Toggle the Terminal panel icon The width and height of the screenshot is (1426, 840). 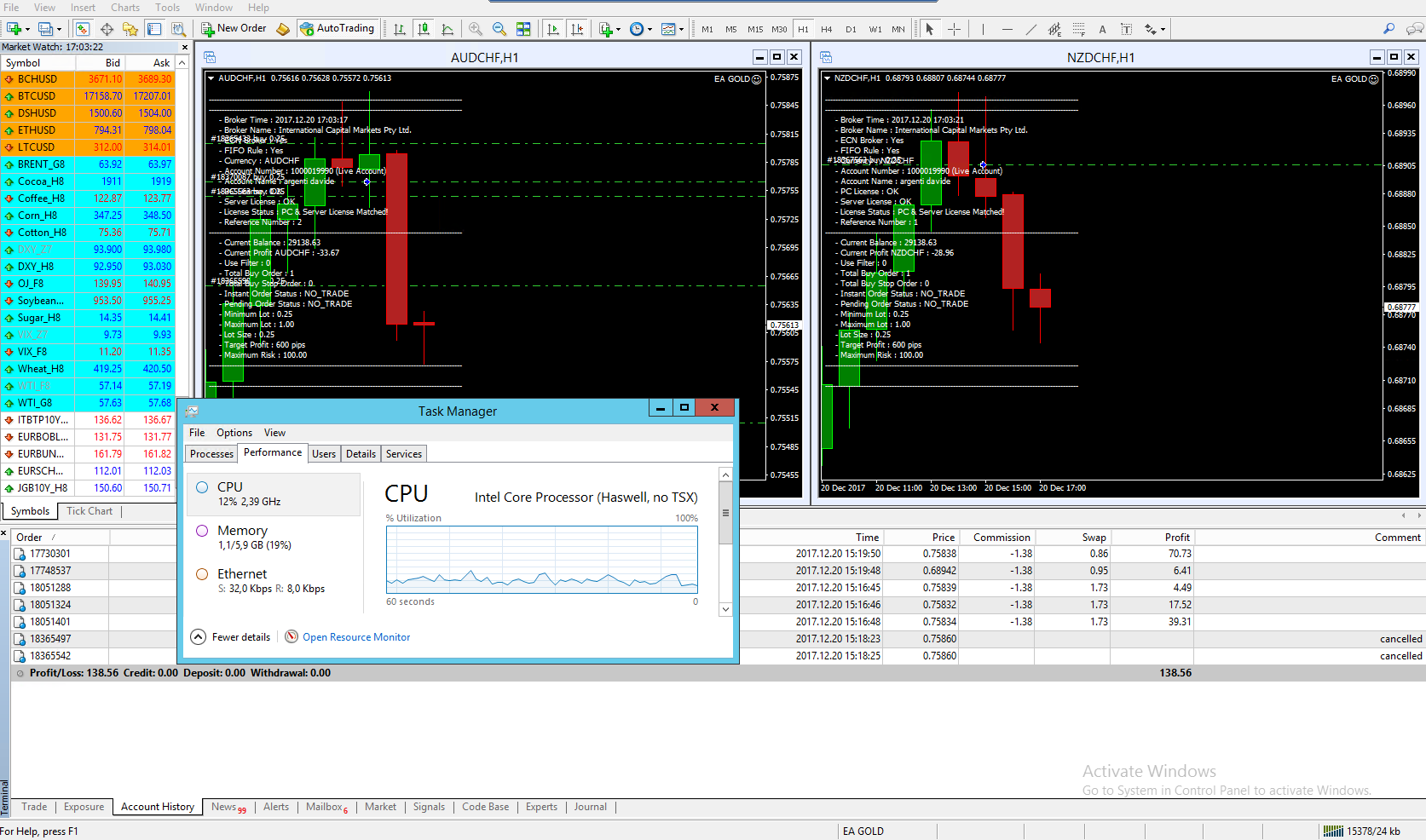tap(154, 29)
